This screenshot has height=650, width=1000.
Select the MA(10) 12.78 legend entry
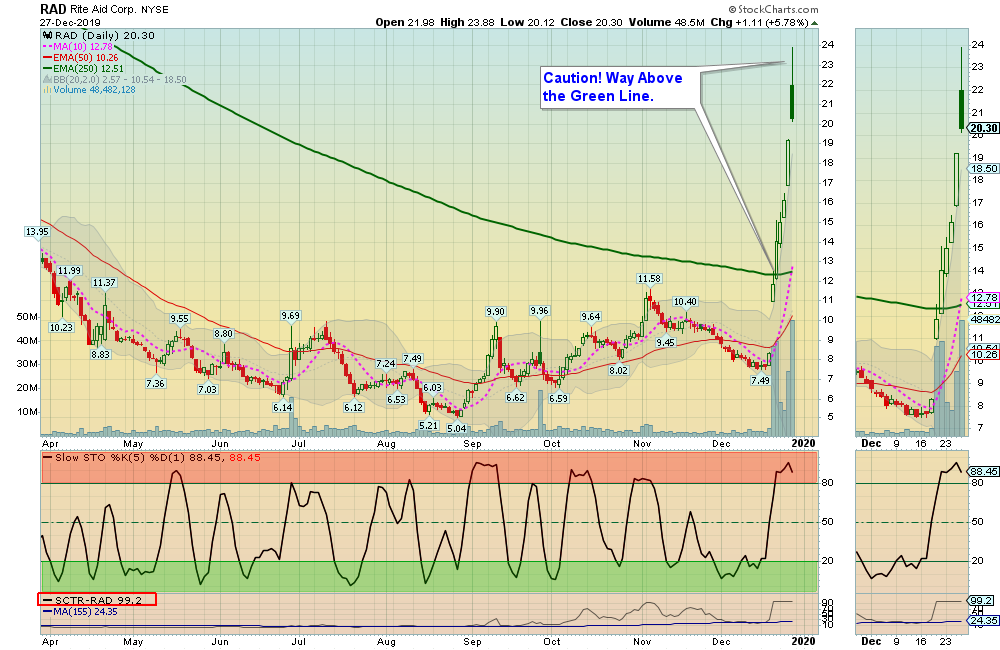(78, 47)
